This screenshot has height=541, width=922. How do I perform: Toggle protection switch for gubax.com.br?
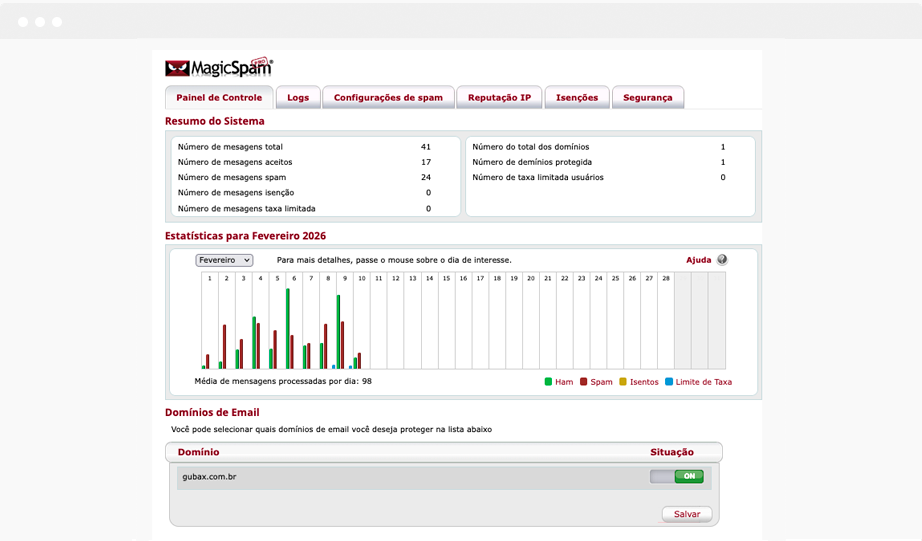(677, 476)
